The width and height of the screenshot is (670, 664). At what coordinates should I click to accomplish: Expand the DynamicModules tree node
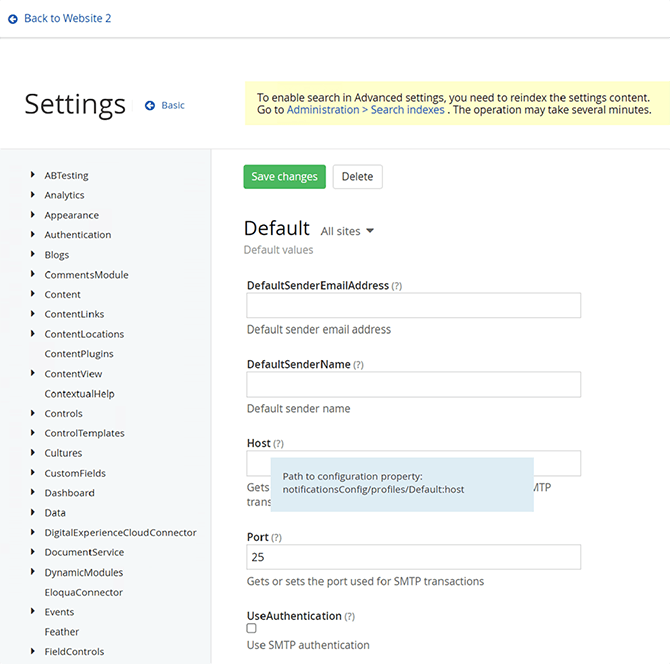coord(33,572)
